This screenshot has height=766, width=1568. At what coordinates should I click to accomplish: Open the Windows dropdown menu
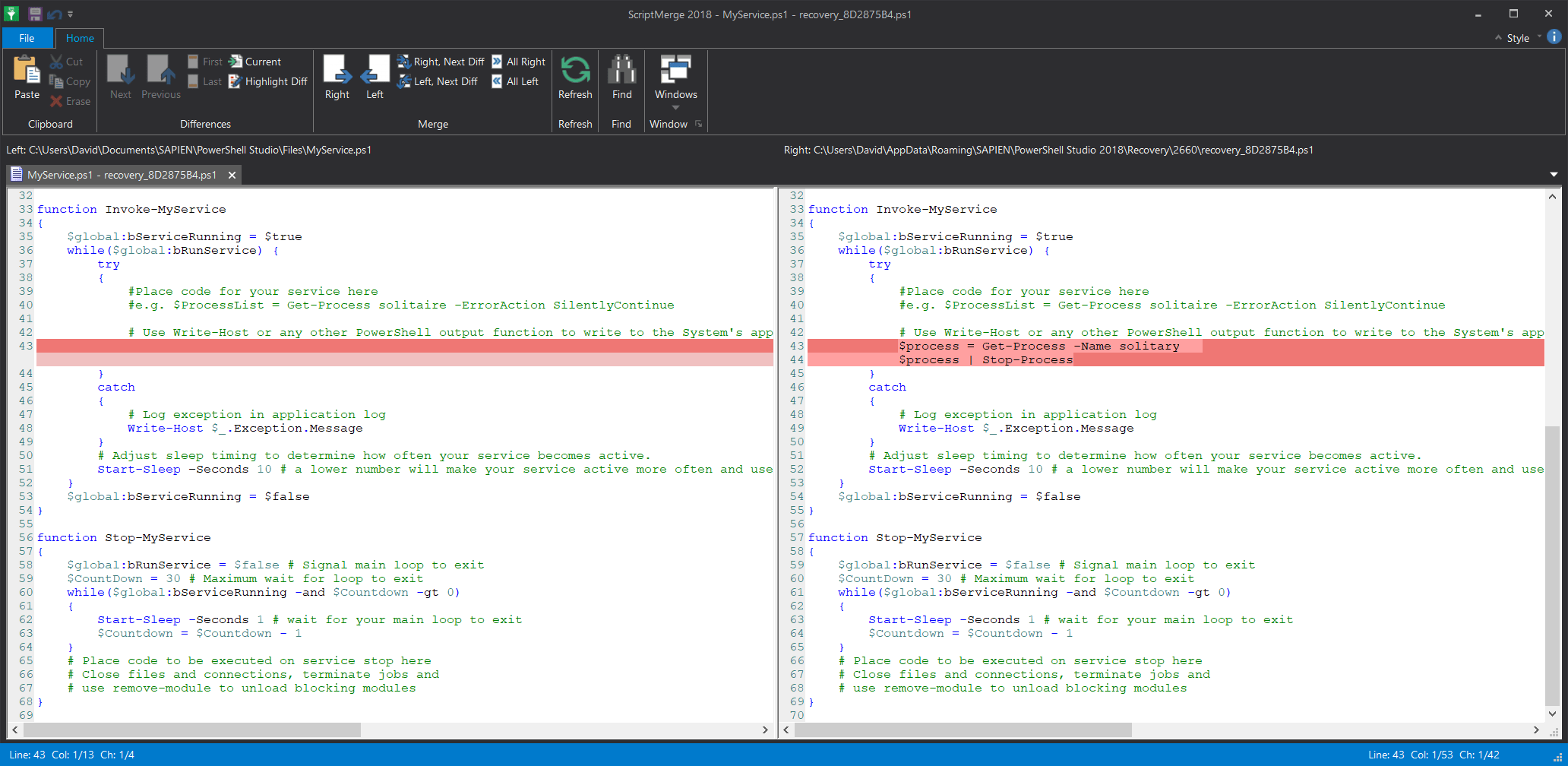pos(675,82)
